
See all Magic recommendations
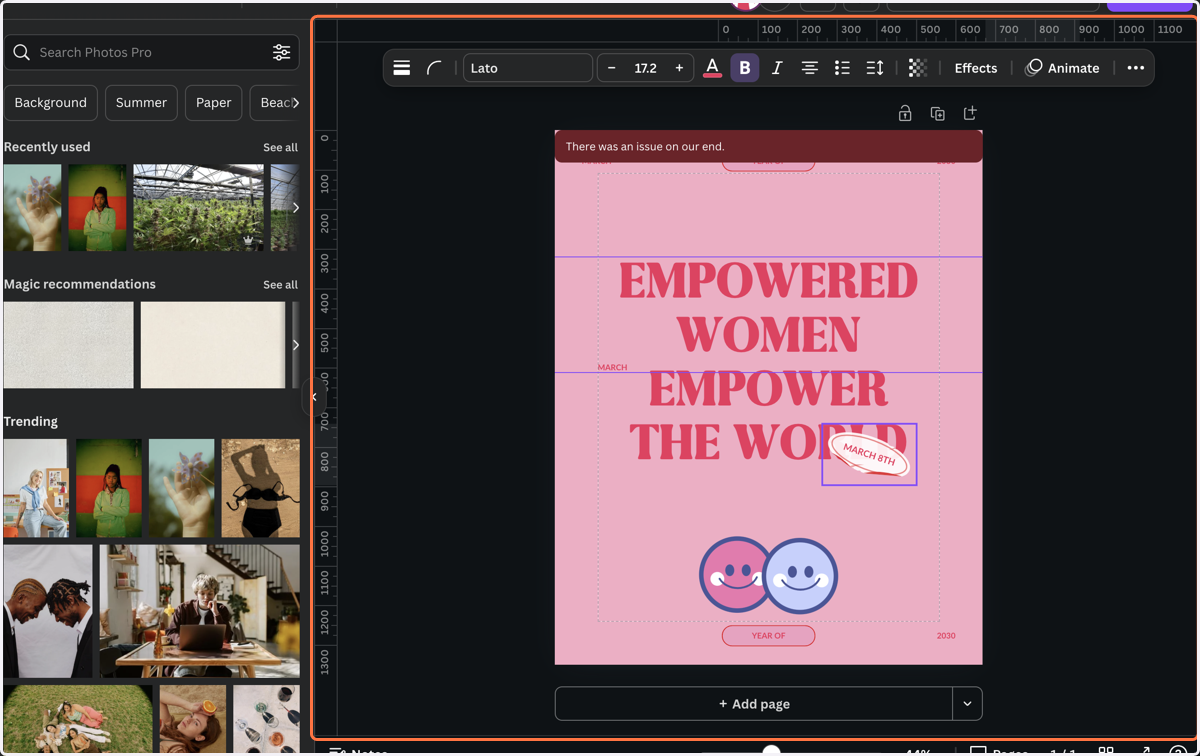coord(280,285)
